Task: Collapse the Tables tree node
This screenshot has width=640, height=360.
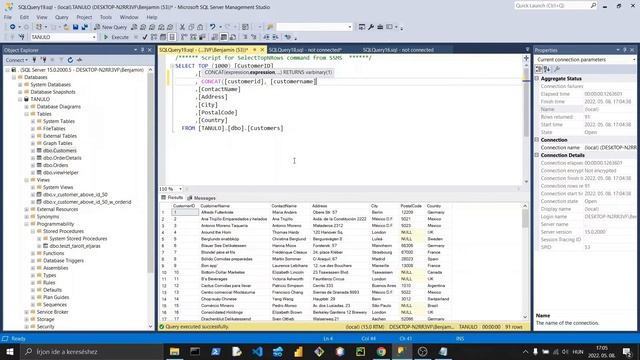Action: pyautogui.click(x=27, y=114)
